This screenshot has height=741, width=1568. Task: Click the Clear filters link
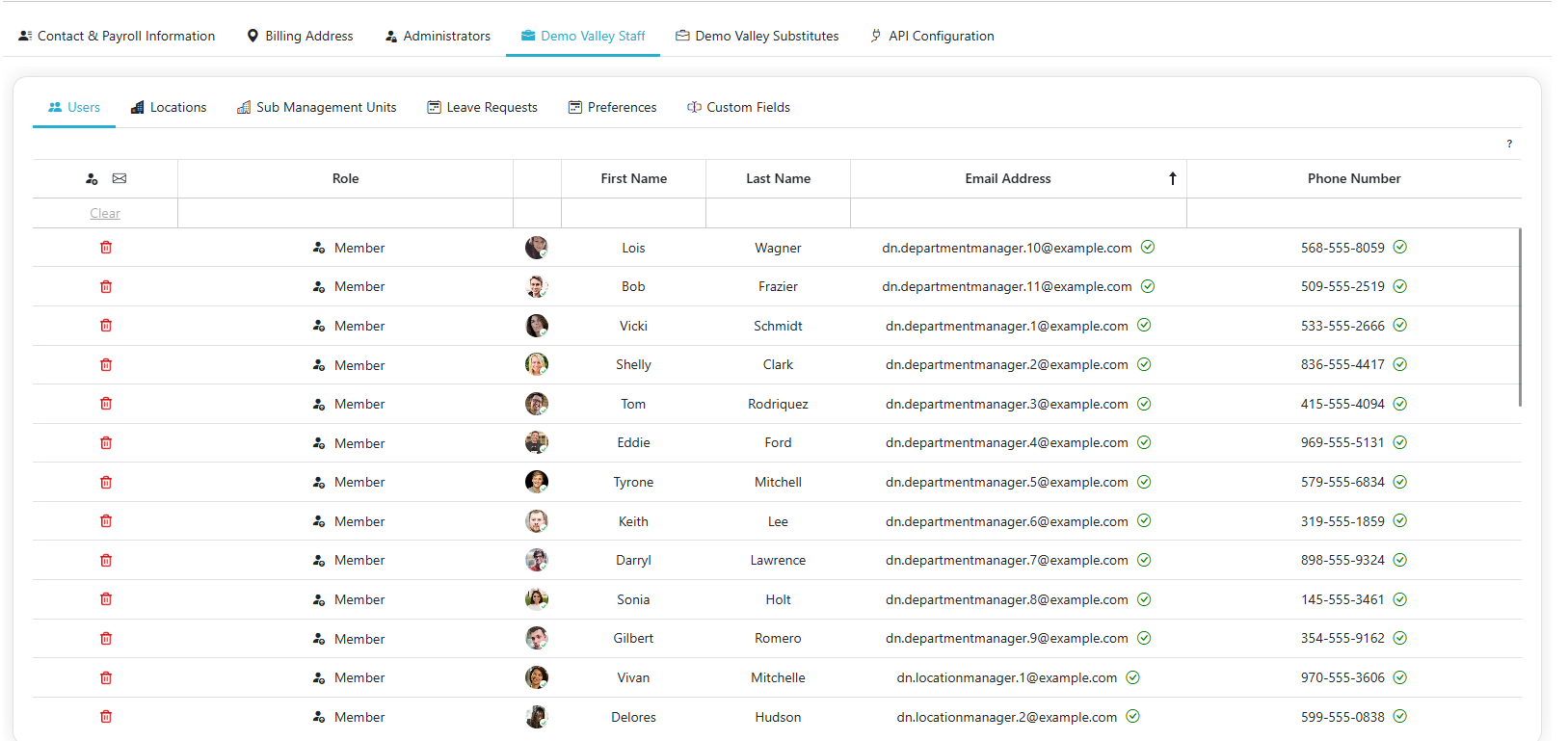105,213
